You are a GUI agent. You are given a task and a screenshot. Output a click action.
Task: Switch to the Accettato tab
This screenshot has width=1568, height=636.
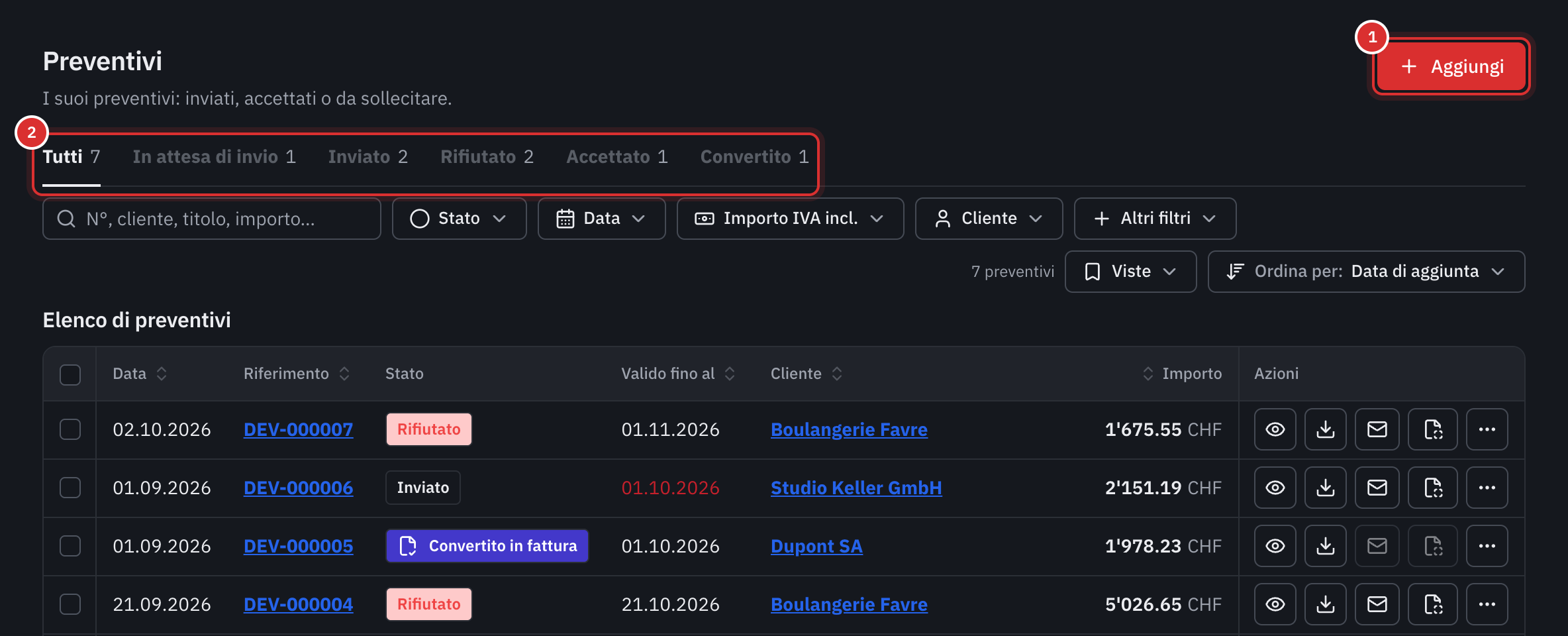point(616,157)
